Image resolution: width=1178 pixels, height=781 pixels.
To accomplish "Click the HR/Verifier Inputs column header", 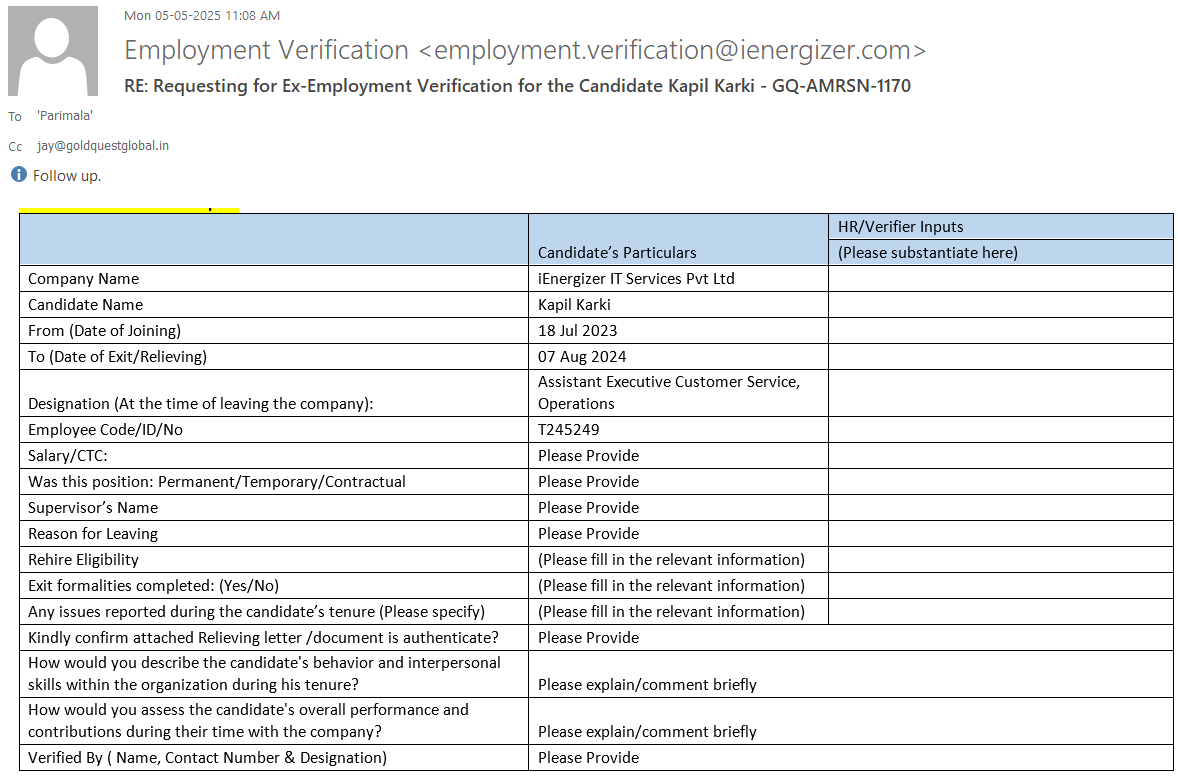I will click(x=900, y=227).
